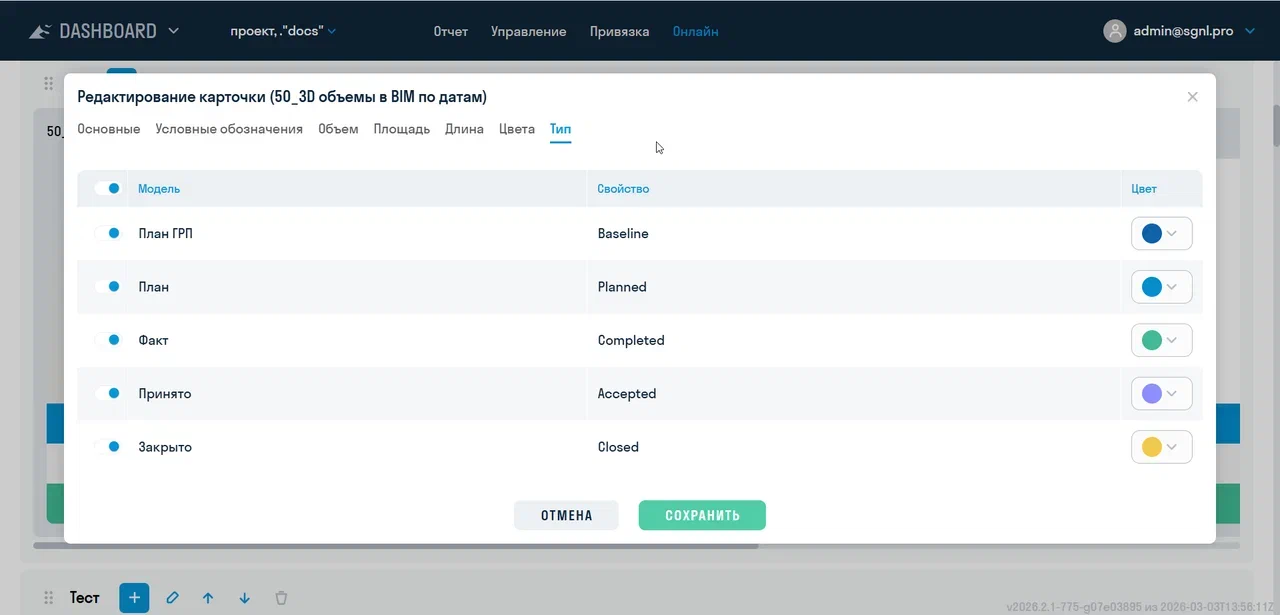Click the move down arrow icon
Viewport: 1280px width, 615px height.
[x=245, y=598]
